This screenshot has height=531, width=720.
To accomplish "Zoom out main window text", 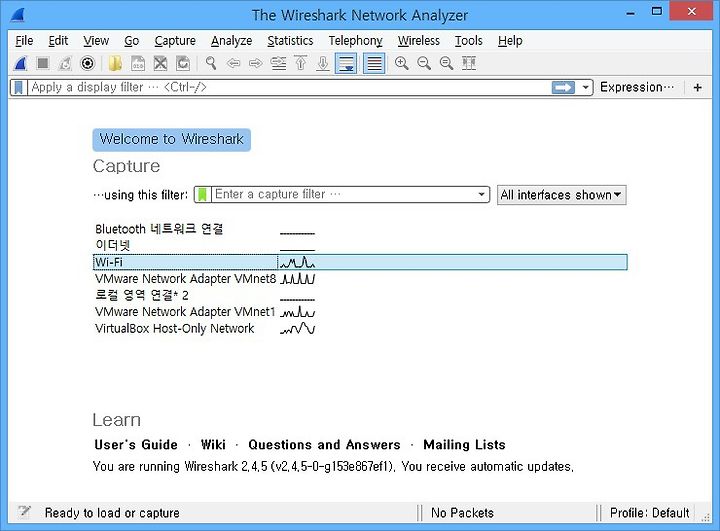I will 424,63.
